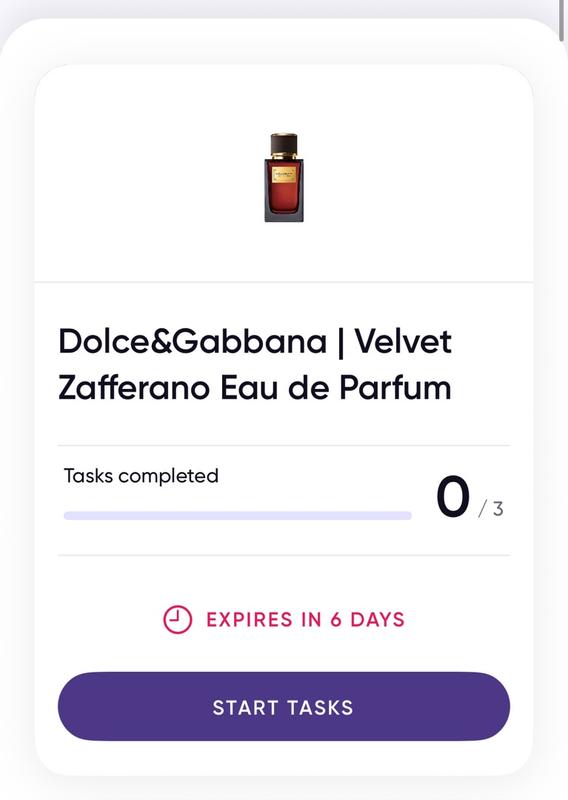
Task: Click the "Tasks completed" label
Action: click(x=141, y=476)
